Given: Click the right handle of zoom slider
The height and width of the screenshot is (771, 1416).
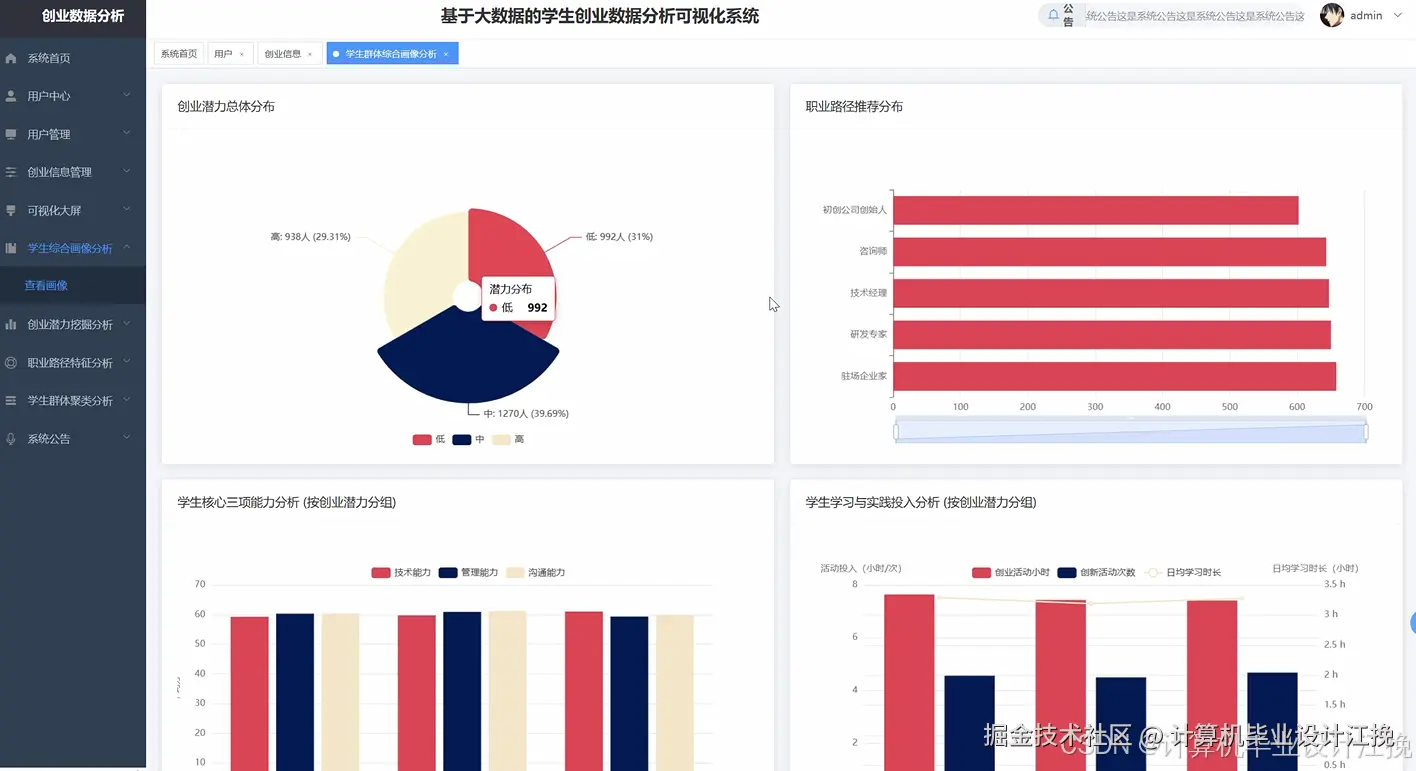Looking at the screenshot, I should click(x=1366, y=432).
